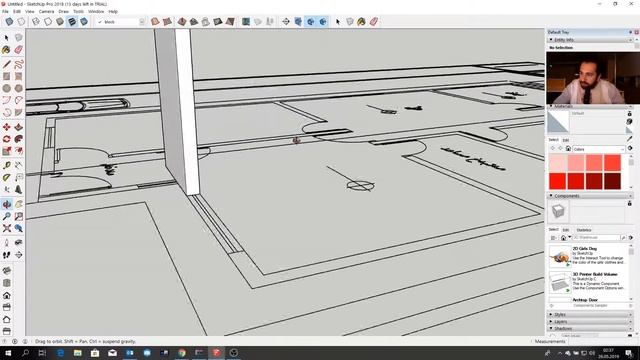Open the Draw menu

pos(64,11)
